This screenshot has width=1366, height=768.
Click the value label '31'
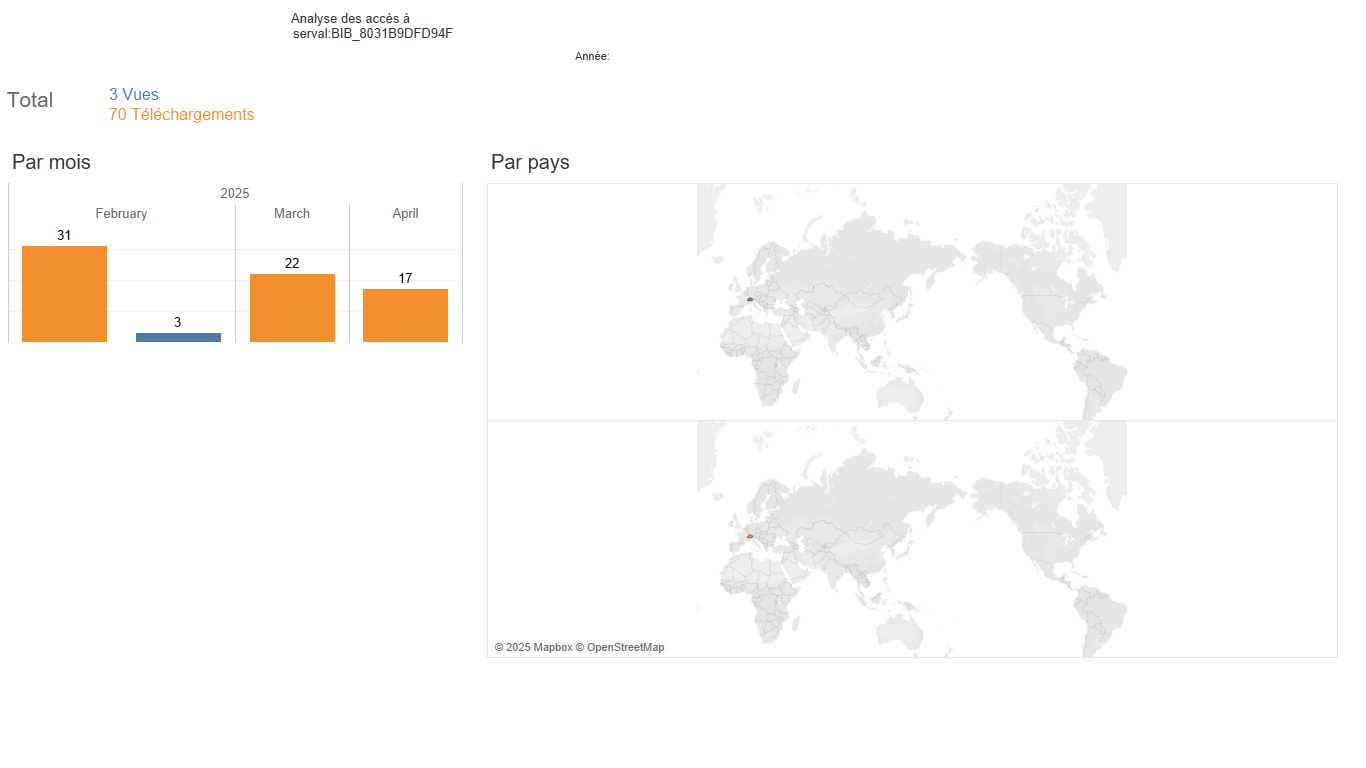coord(64,235)
